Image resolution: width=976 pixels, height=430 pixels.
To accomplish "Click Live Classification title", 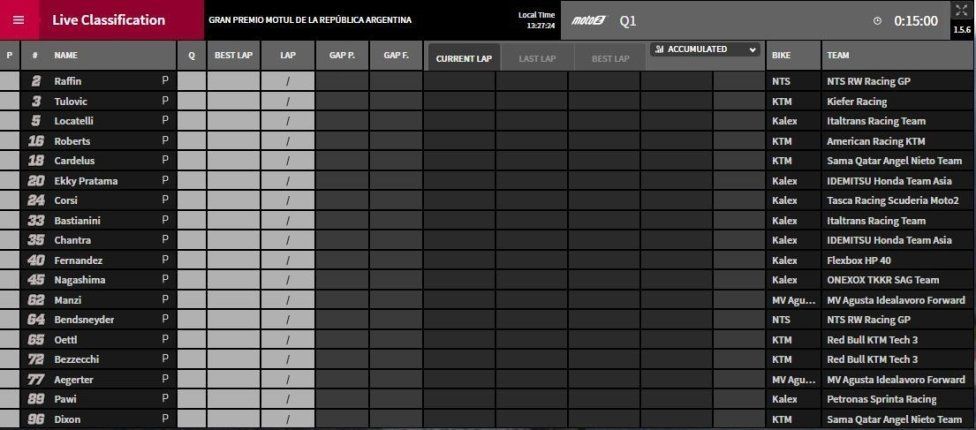I will pos(109,20).
